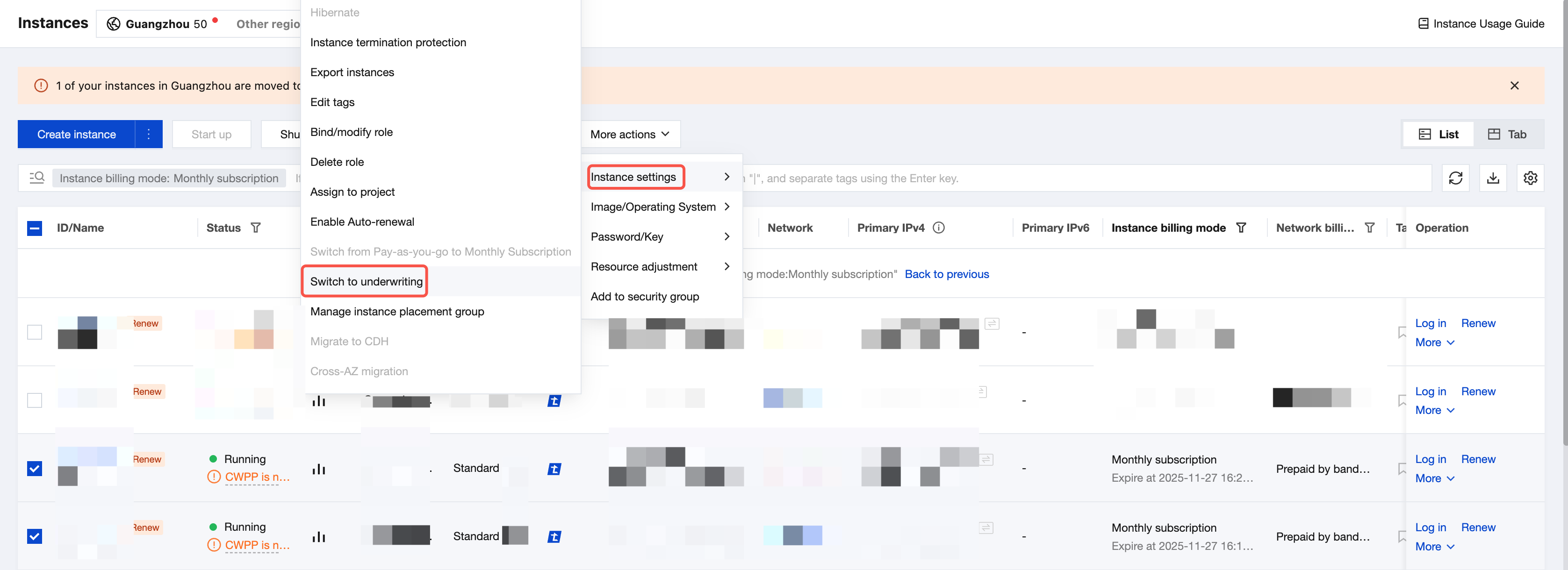Check the first instance row checkbox
1568x570 pixels.
(35, 332)
